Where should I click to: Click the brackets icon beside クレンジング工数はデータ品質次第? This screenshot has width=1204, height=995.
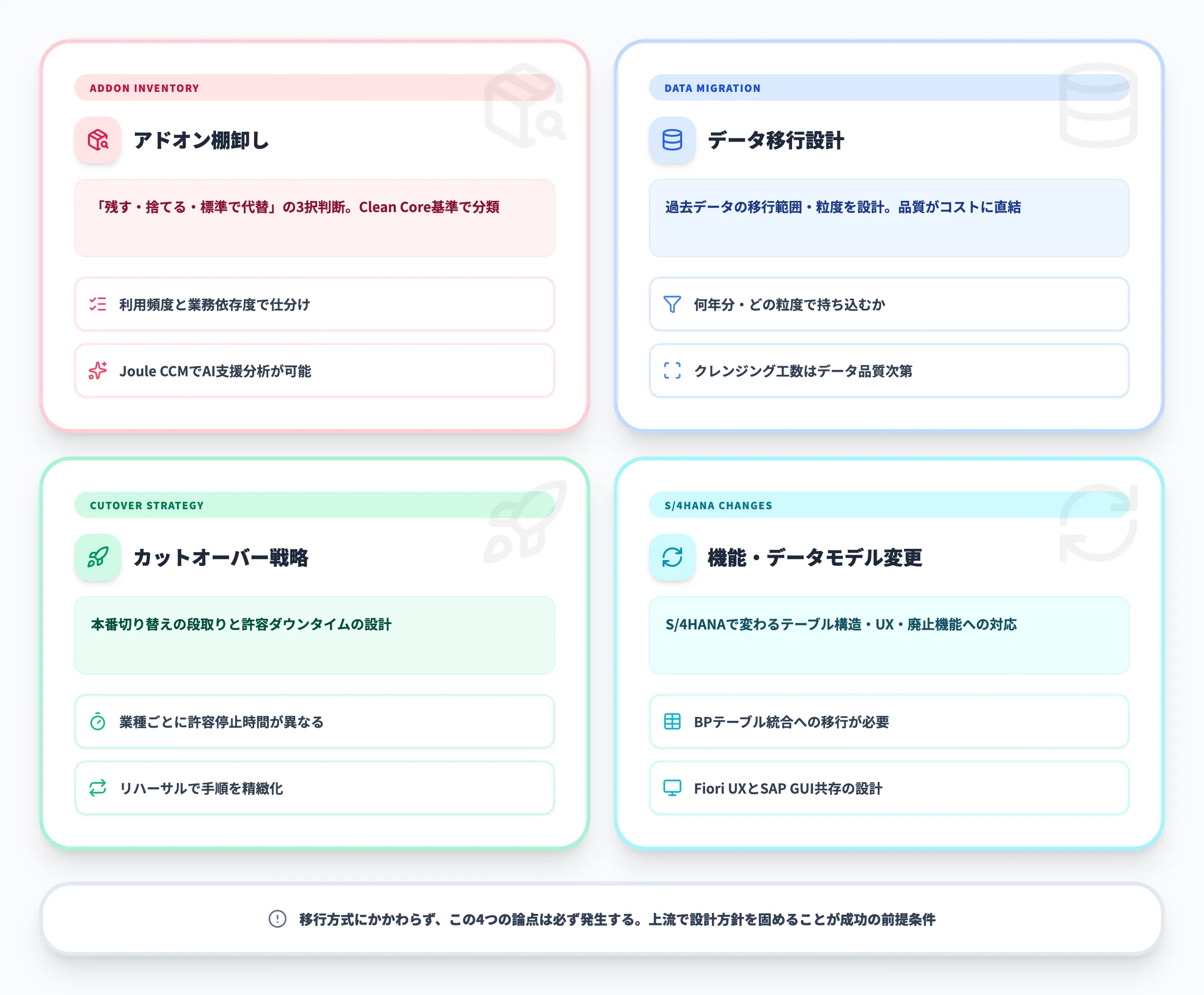(x=671, y=371)
